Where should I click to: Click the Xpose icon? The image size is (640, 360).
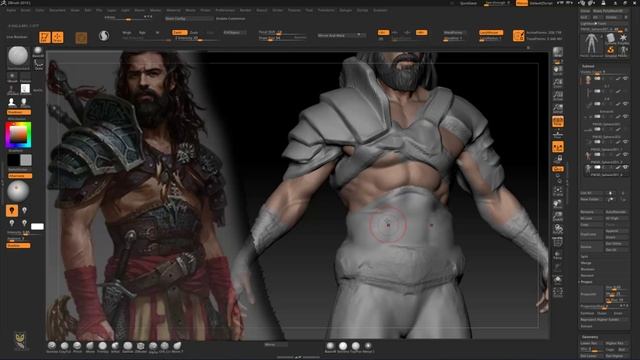click(558, 292)
